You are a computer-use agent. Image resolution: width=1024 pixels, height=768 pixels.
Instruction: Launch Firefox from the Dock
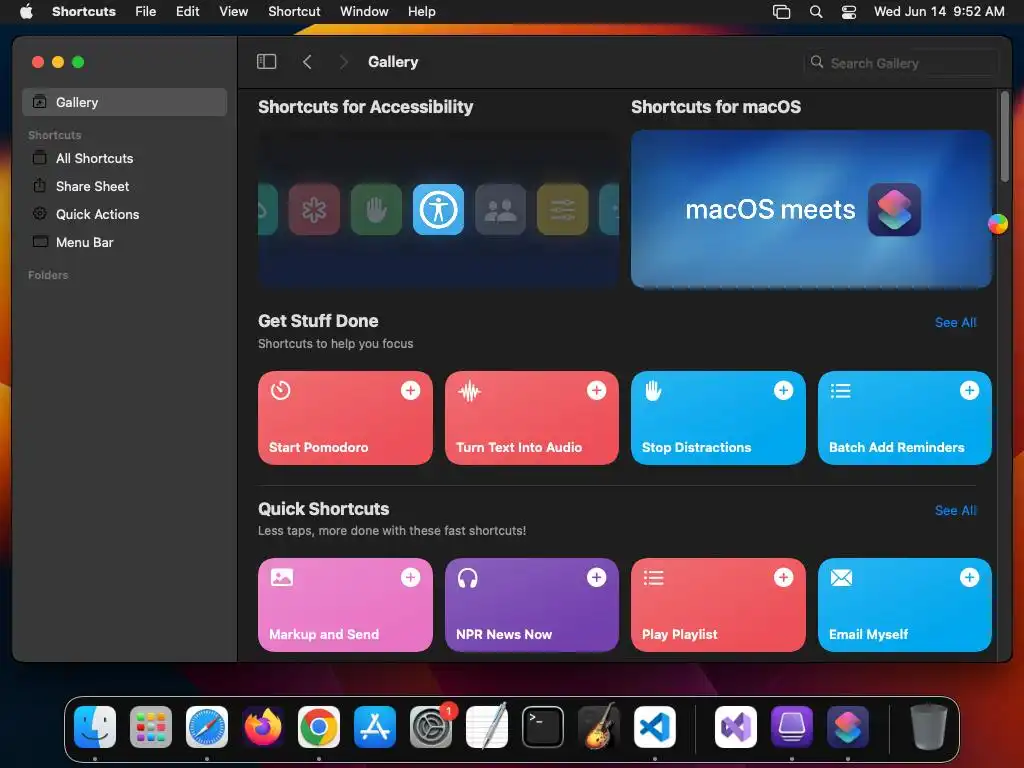(263, 727)
